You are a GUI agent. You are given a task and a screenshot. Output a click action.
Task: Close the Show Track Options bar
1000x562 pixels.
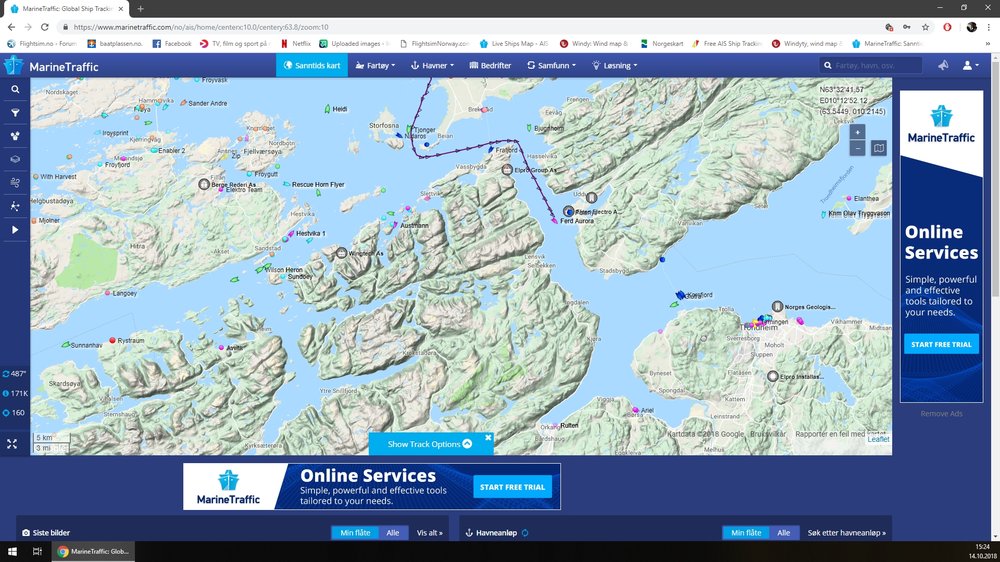pos(488,438)
